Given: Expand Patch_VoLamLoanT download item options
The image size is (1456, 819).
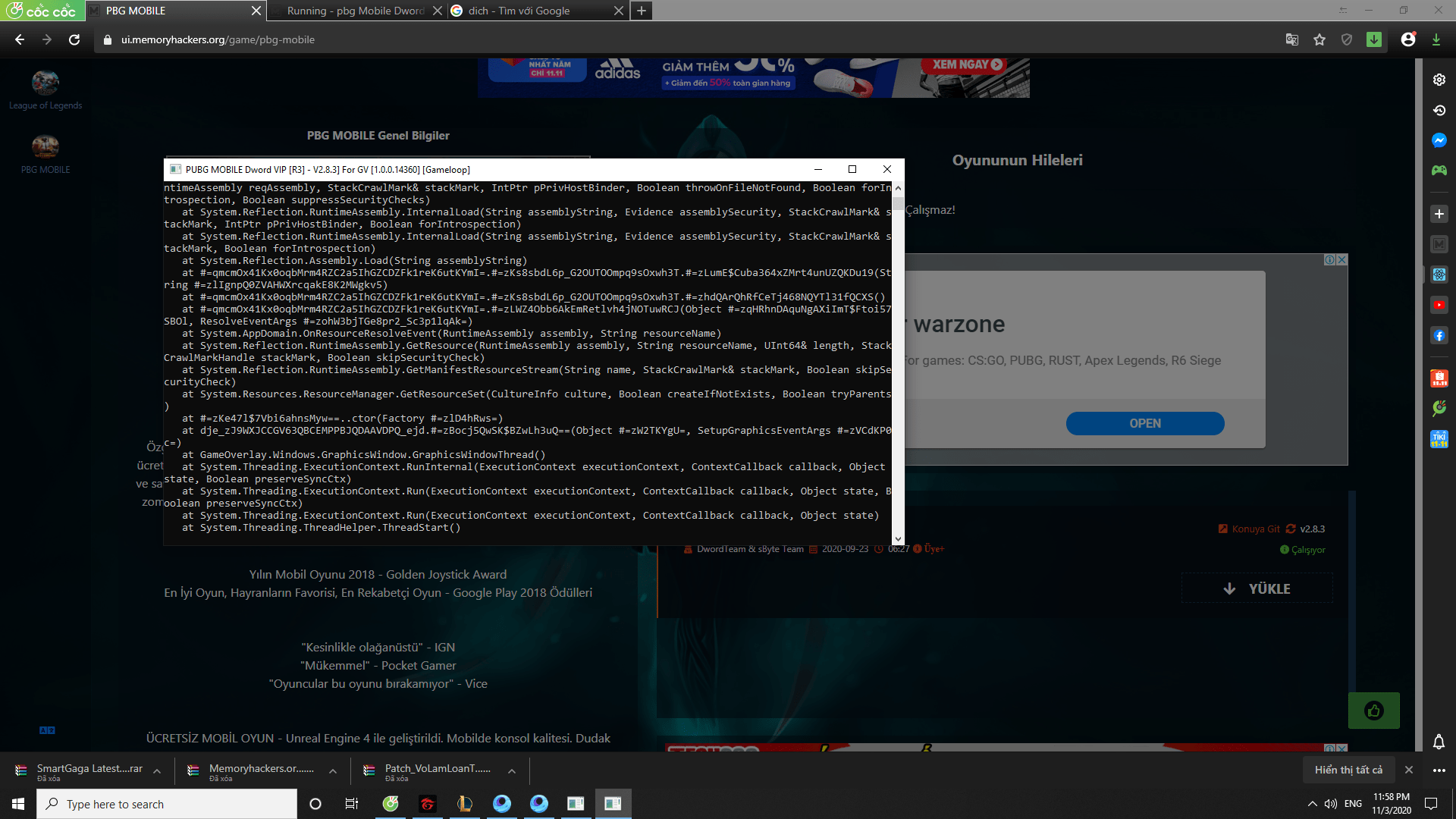Looking at the screenshot, I should pyautogui.click(x=512, y=771).
